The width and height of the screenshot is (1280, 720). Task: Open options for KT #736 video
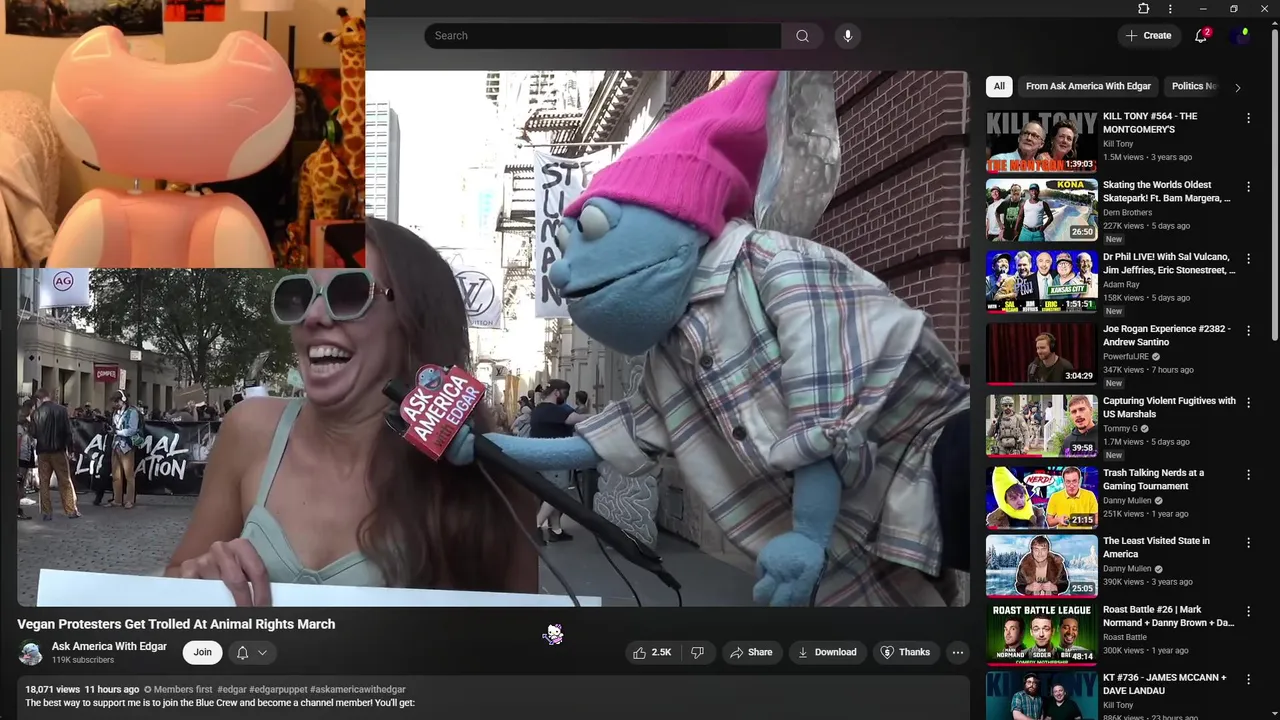coord(1248,679)
